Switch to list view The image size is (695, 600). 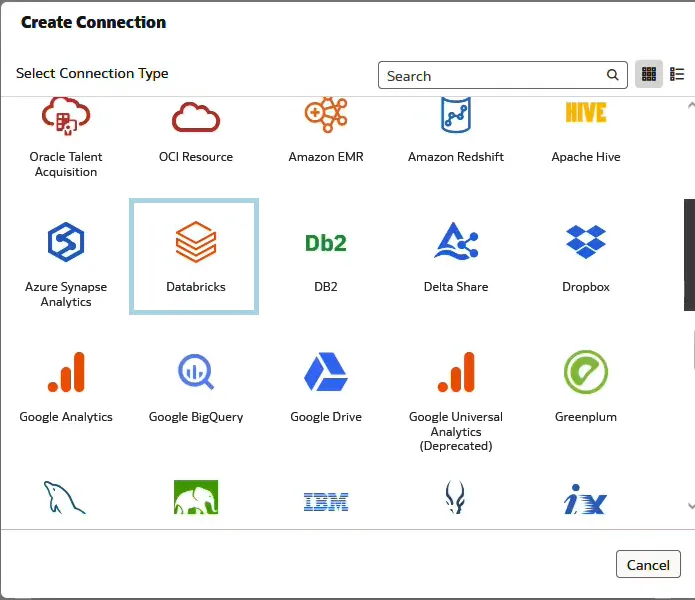click(x=677, y=74)
